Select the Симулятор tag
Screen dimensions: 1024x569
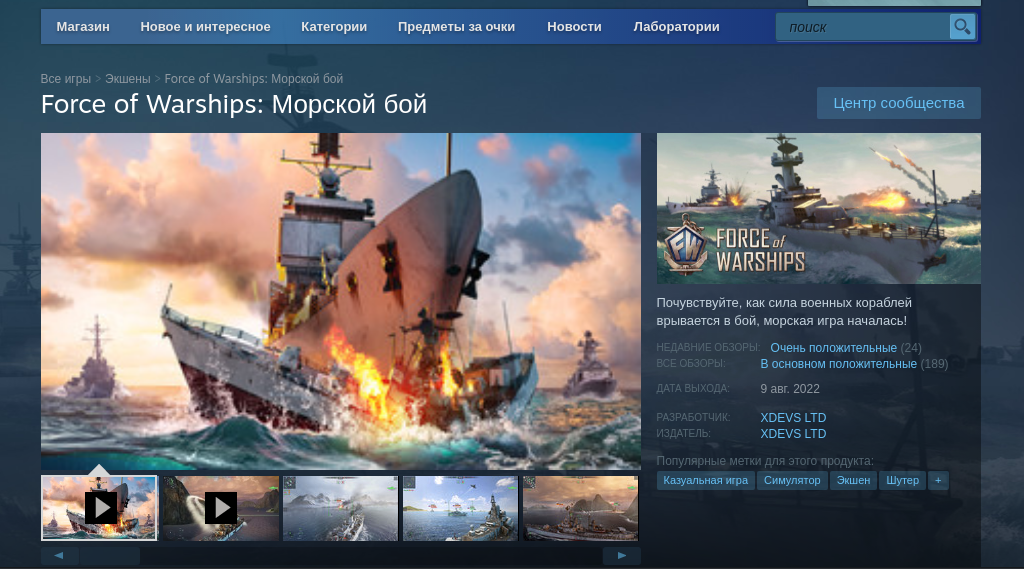click(792, 480)
